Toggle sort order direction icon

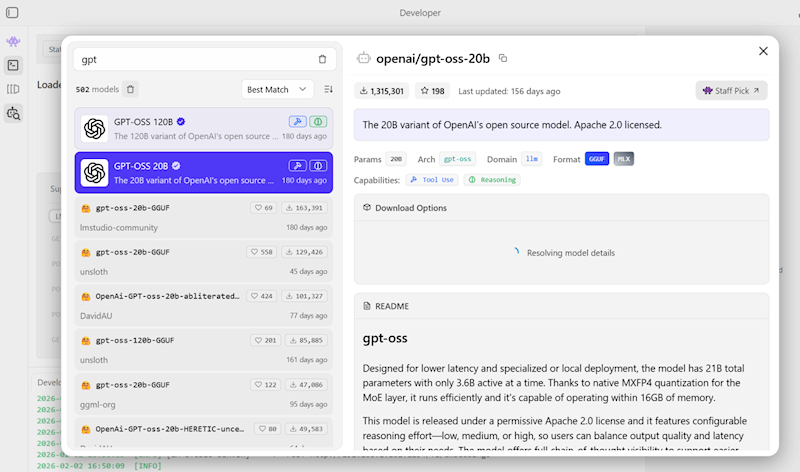pyautogui.click(x=328, y=89)
